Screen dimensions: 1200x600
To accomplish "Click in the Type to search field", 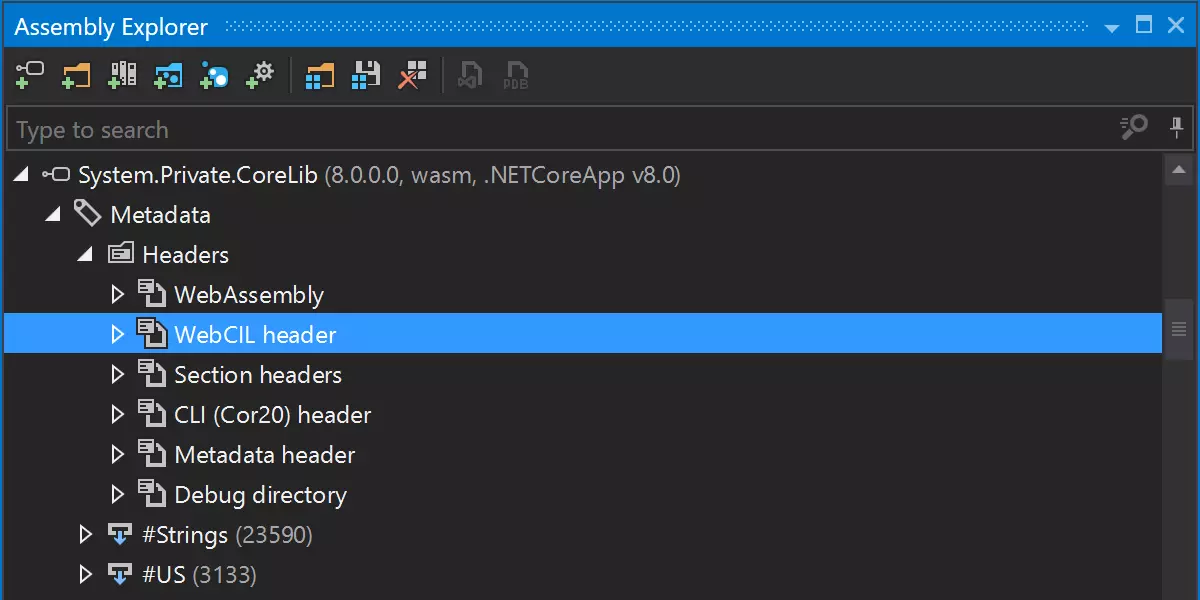I will (x=560, y=130).
